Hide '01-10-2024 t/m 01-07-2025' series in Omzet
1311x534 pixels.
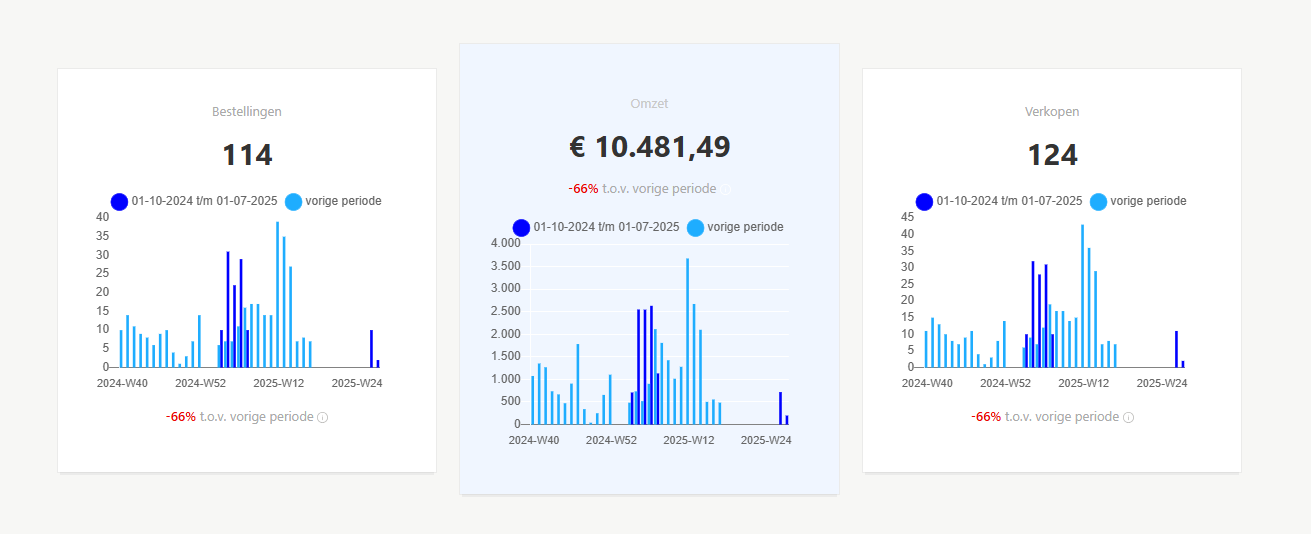(606, 227)
